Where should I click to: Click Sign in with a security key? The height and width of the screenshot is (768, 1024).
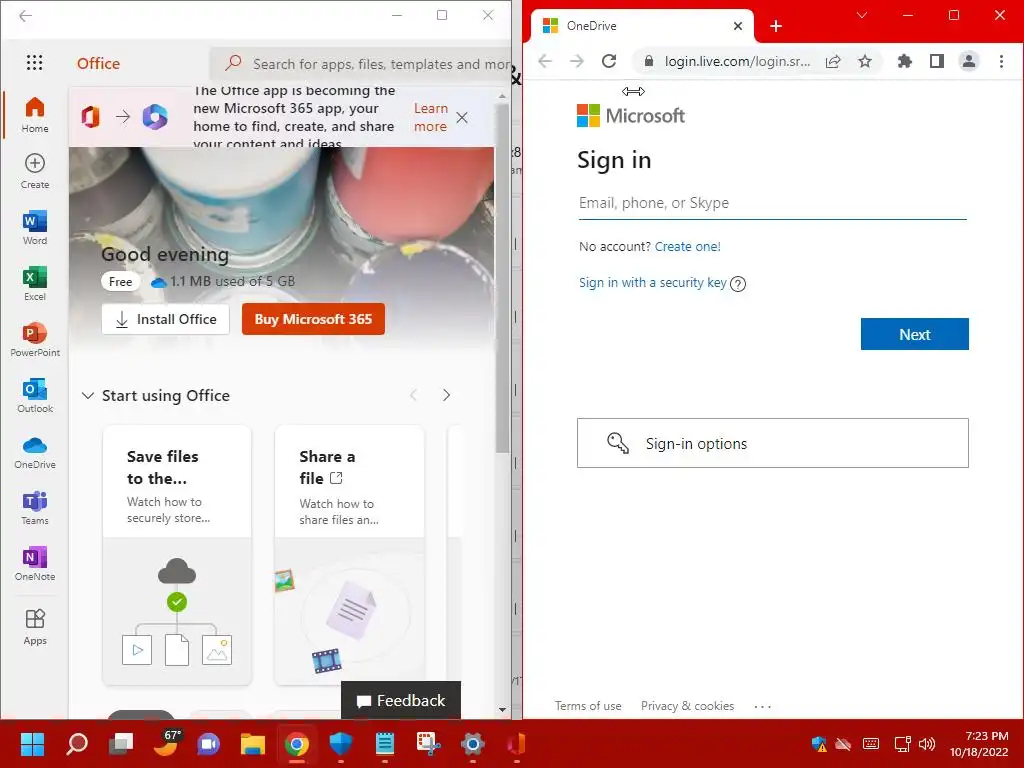652,283
